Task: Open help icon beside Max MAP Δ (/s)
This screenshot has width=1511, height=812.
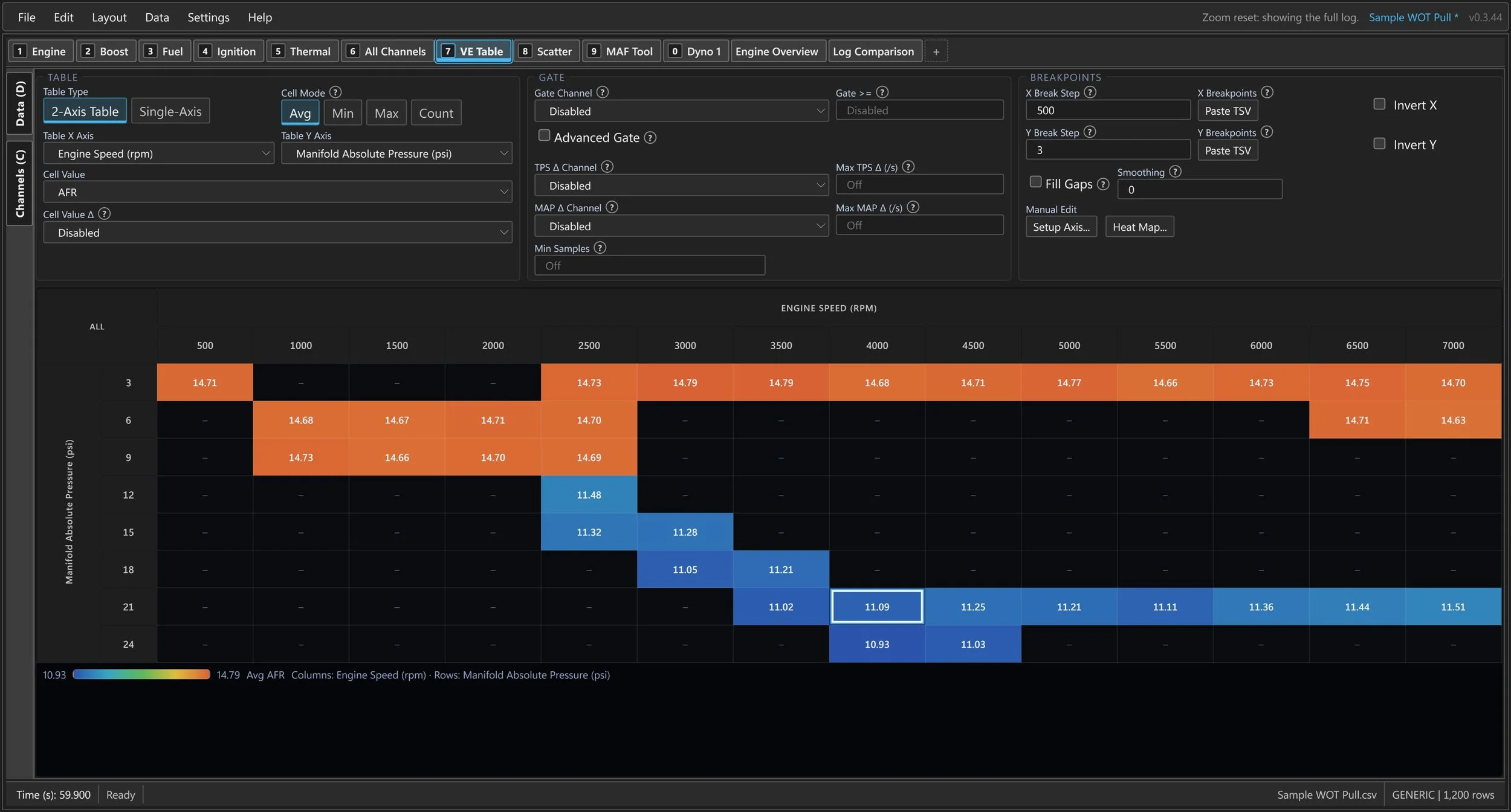Action: (x=913, y=207)
